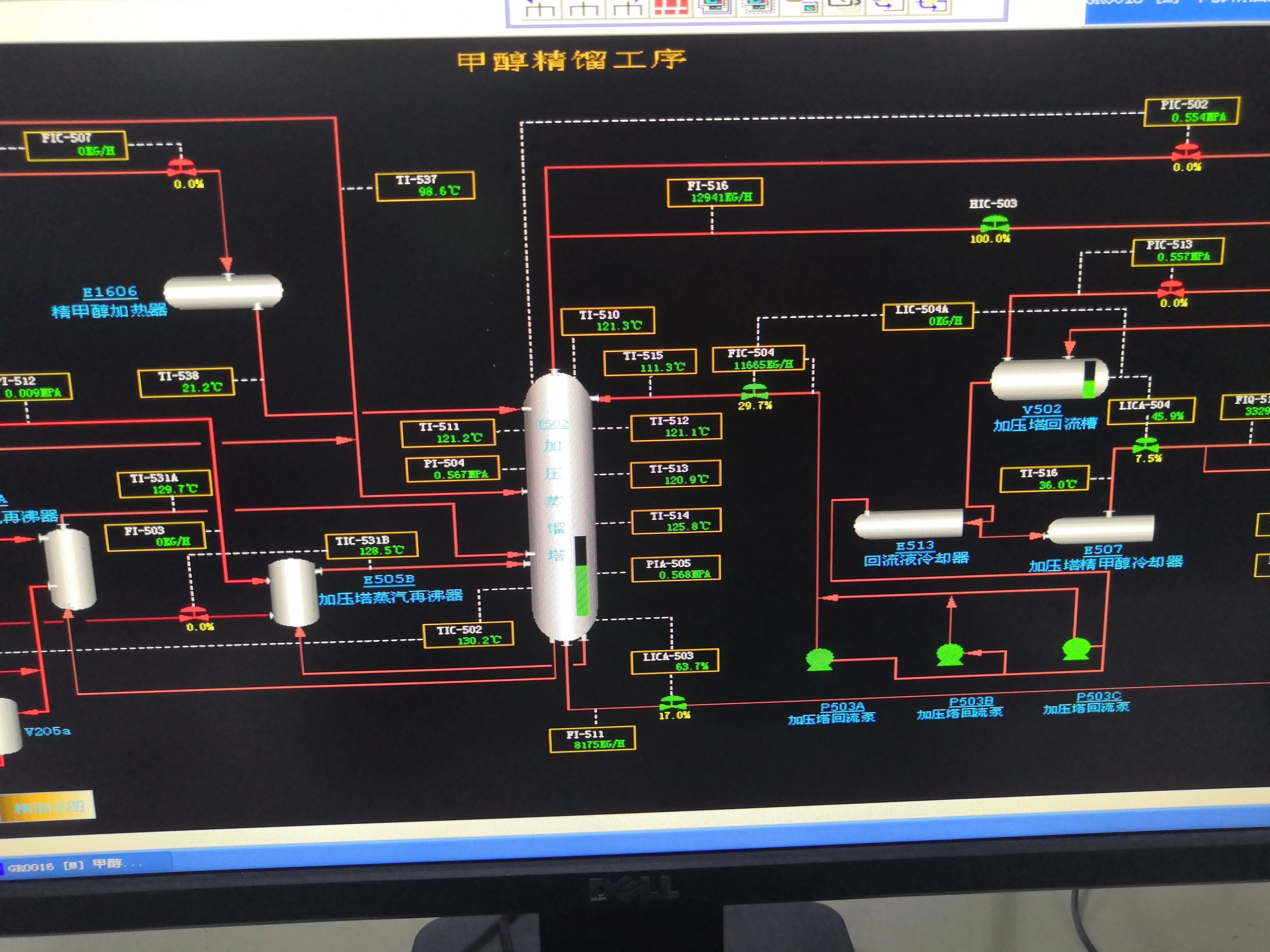Viewport: 1270px width, 952px height.
Task: Open the FI-516 flow indicator tag
Action: click(x=715, y=192)
